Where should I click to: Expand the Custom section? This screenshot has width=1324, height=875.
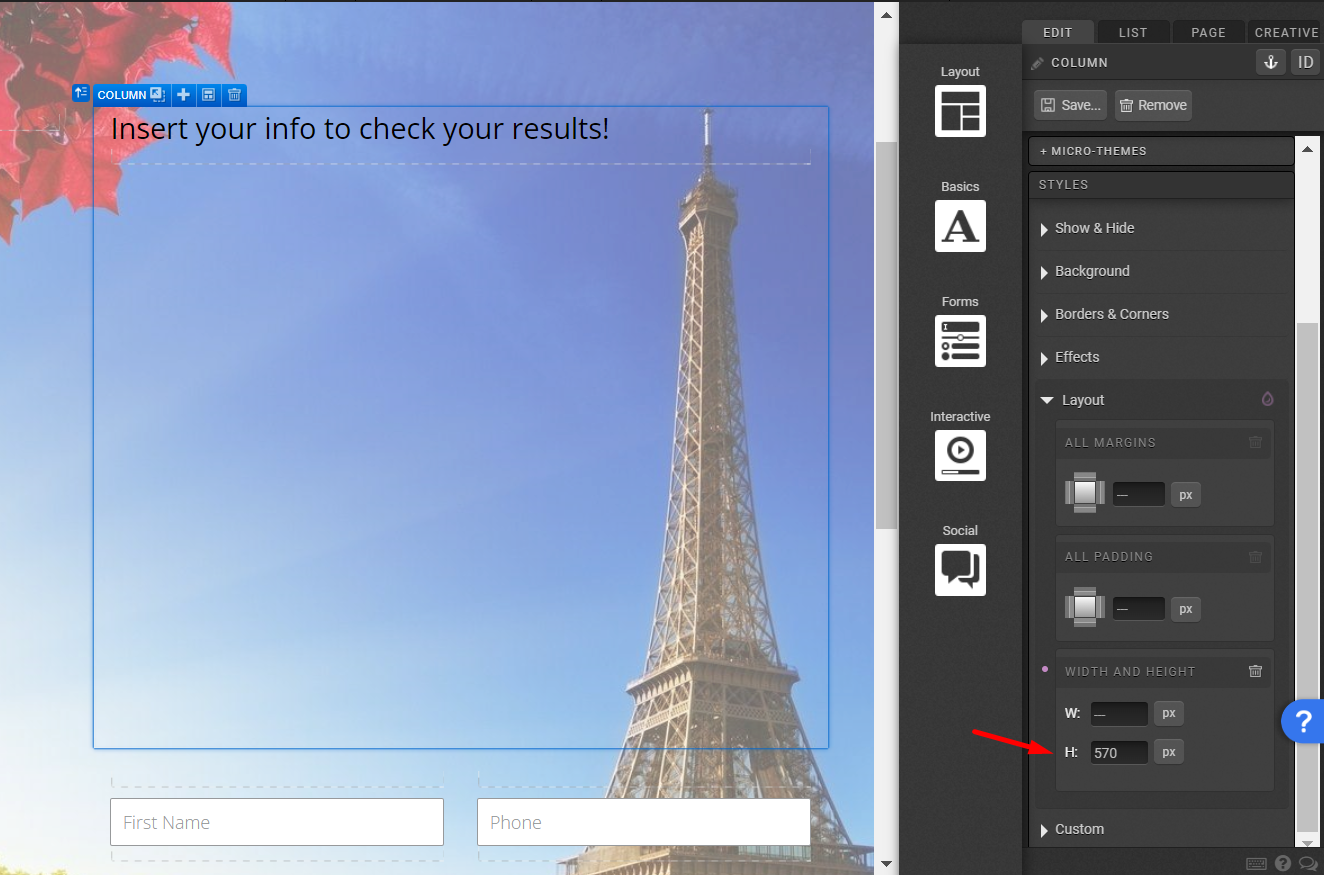click(1163, 829)
